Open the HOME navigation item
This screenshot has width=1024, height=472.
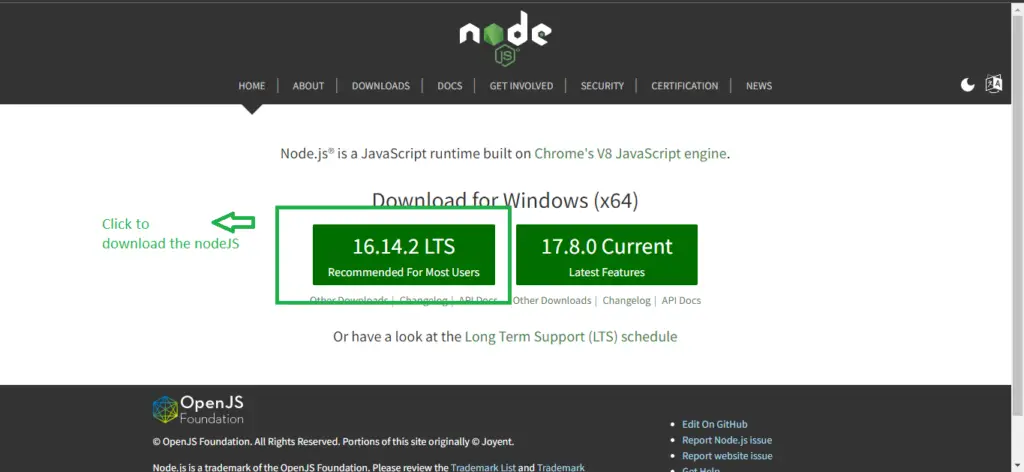(x=251, y=86)
